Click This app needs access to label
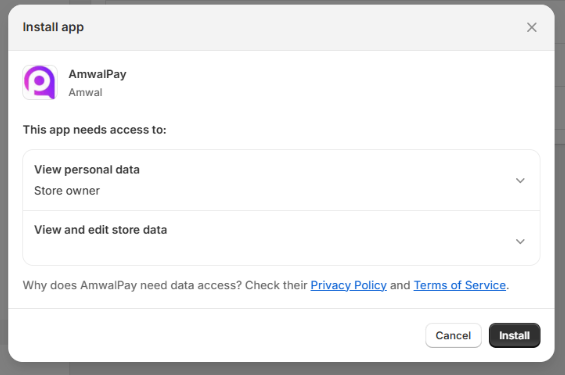This screenshot has height=375, width=565. [x=95, y=130]
